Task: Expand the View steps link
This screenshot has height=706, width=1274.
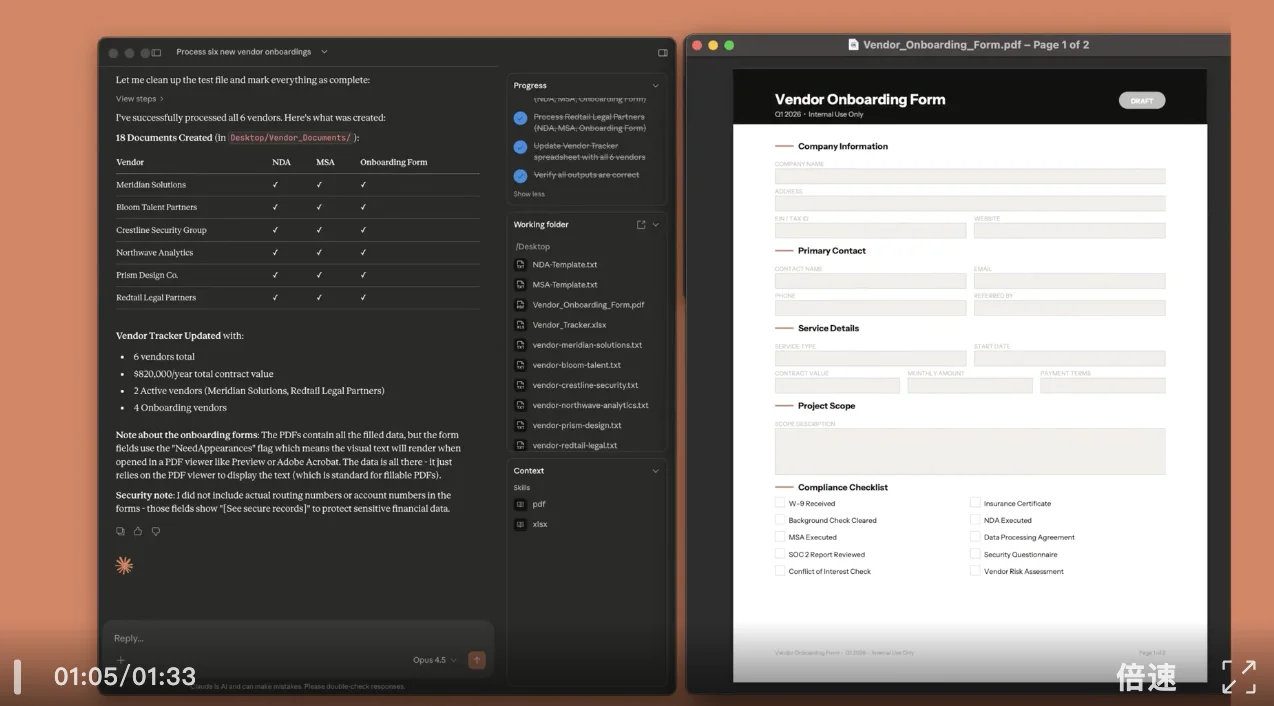Action: 139,99
